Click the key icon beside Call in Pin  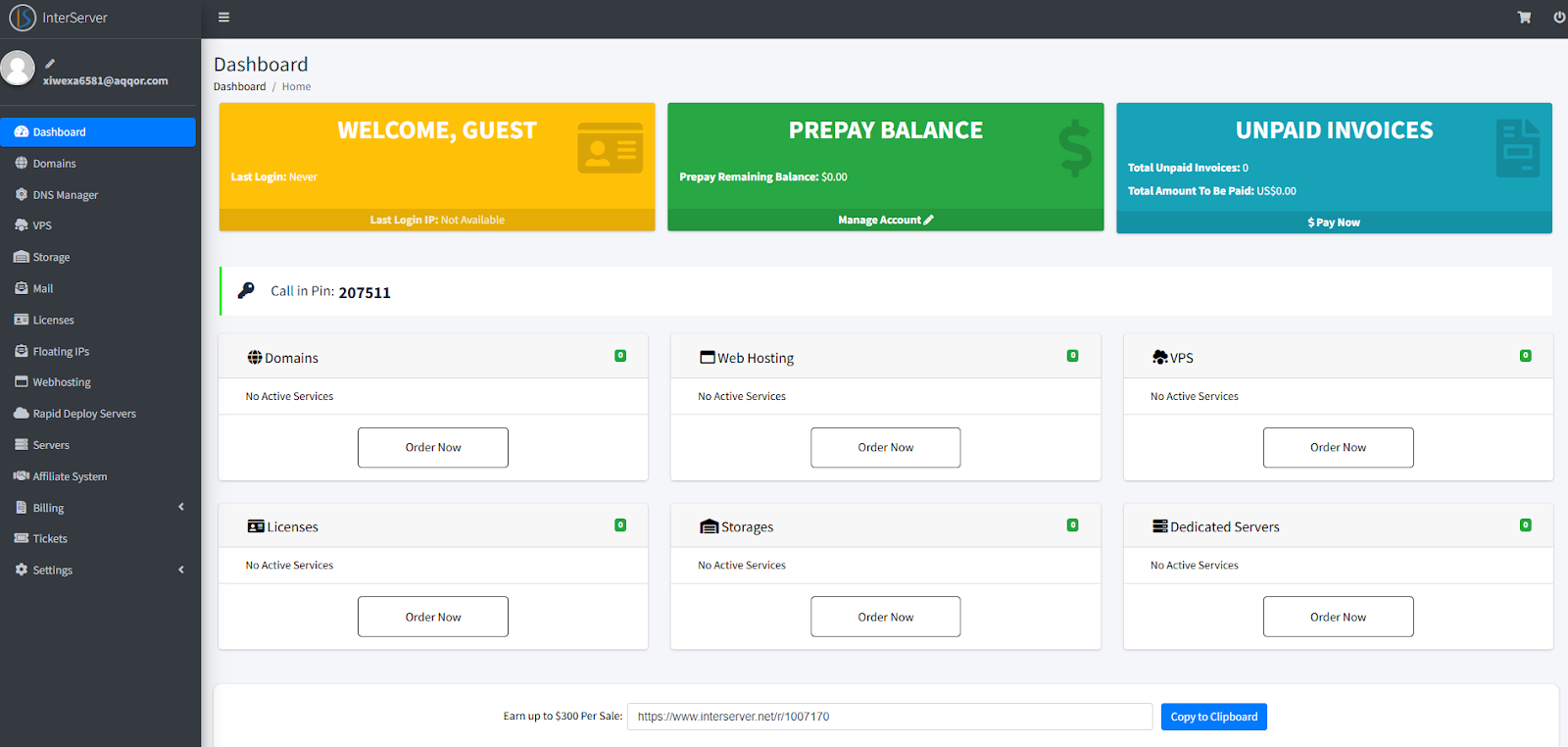(246, 290)
